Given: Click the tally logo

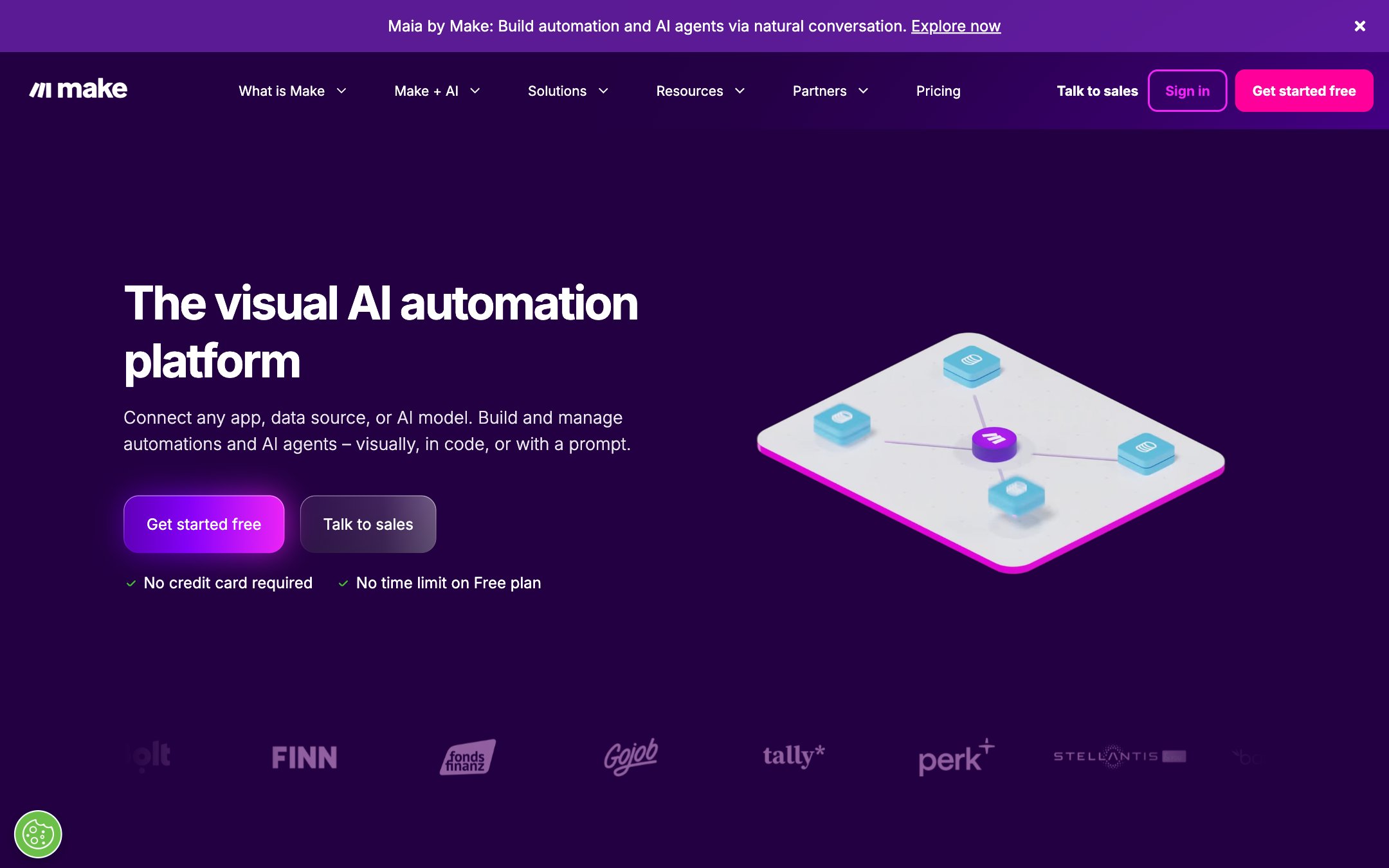Looking at the screenshot, I should pos(794,755).
